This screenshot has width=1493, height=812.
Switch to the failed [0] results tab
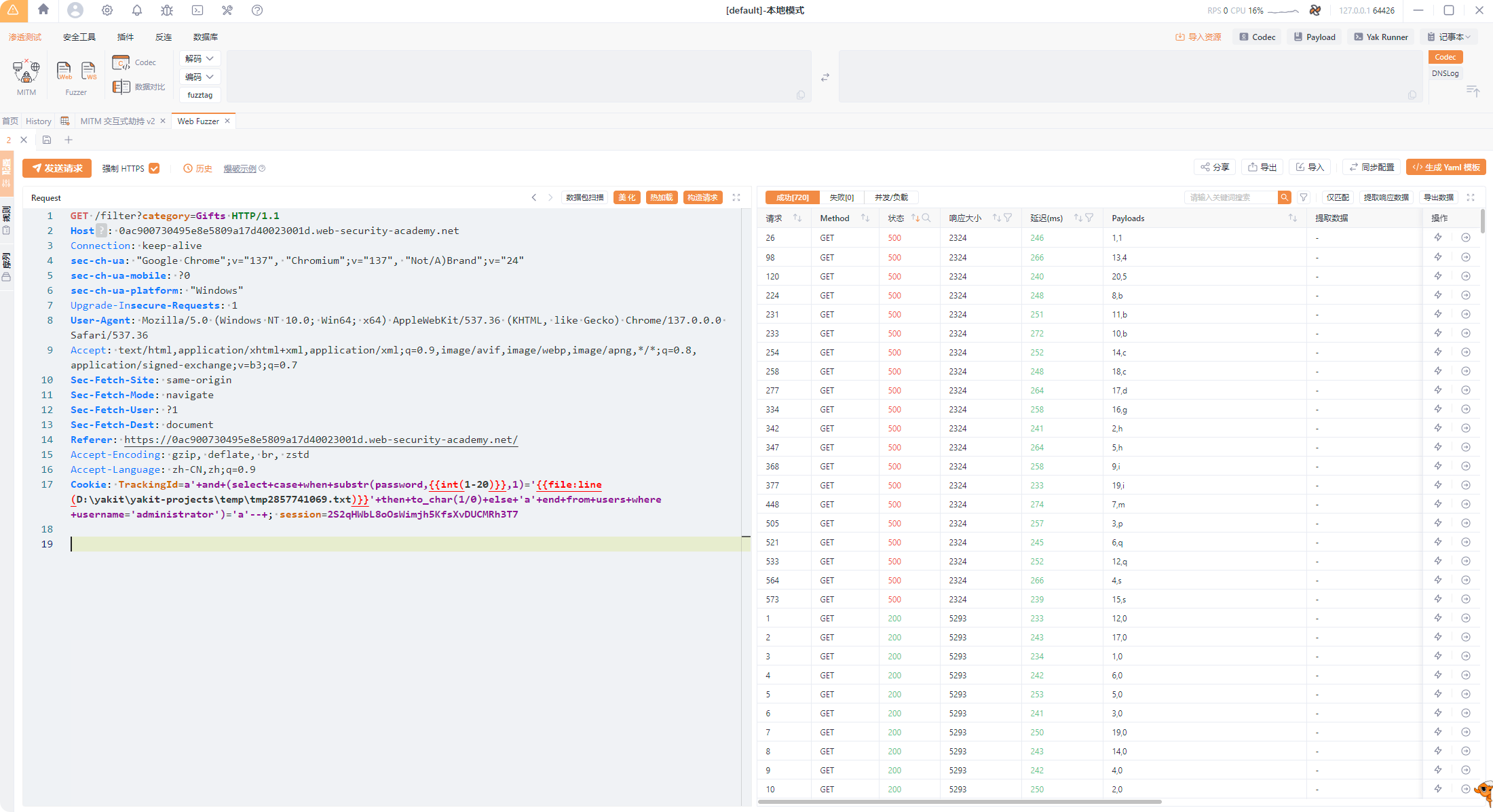(x=842, y=197)
